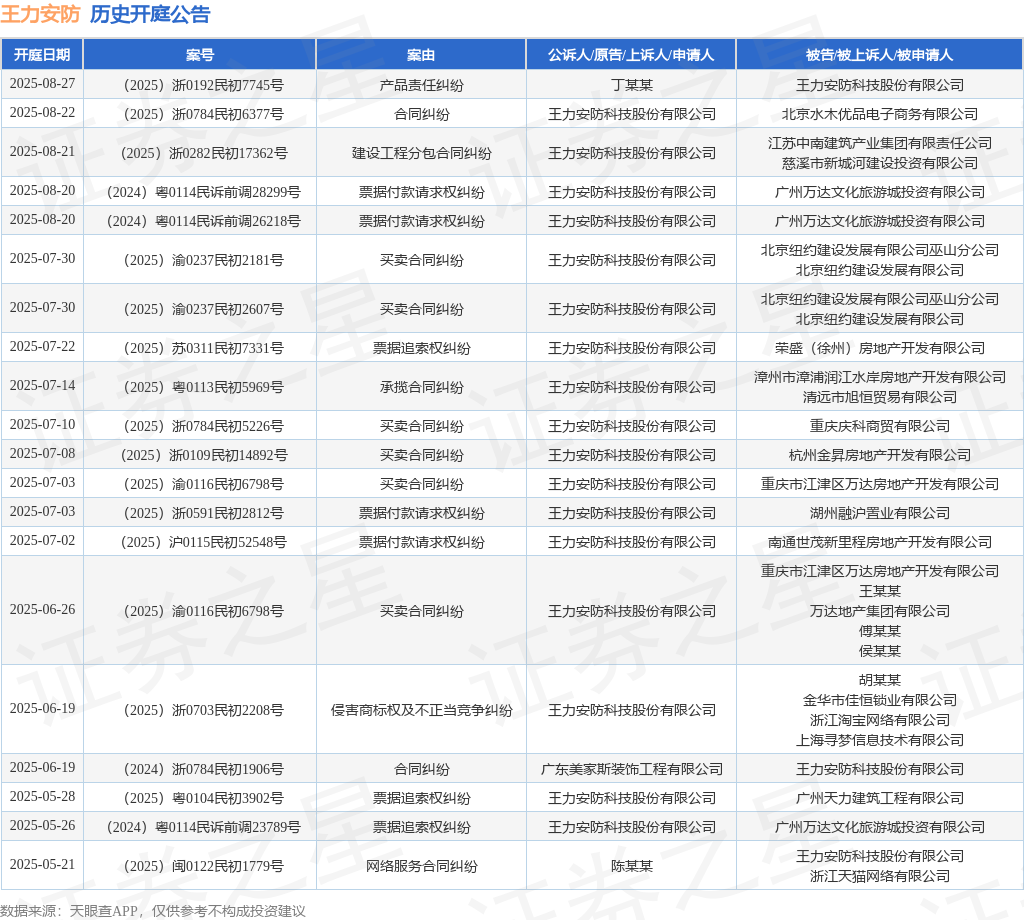Click the date cell 2025-07-14
This screenshot has height=920, width=1024.
[42, 385]
